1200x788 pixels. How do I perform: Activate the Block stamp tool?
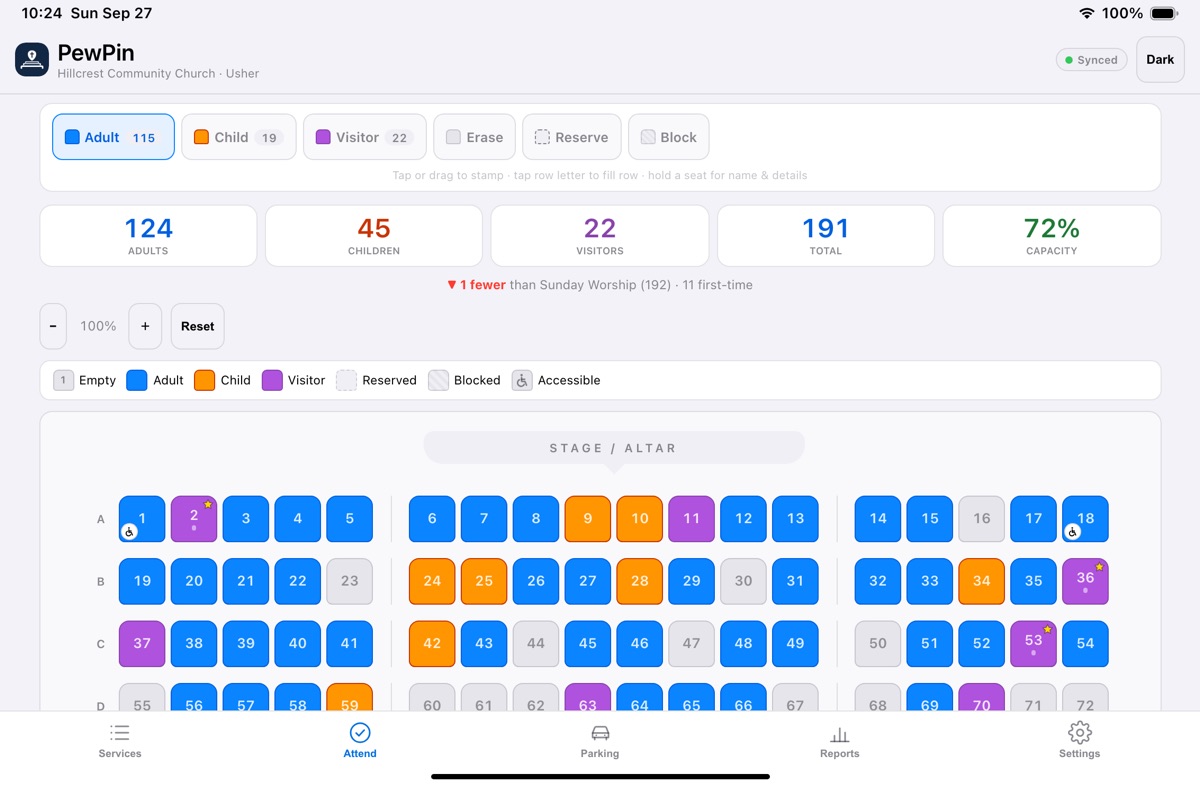(669, 137)
